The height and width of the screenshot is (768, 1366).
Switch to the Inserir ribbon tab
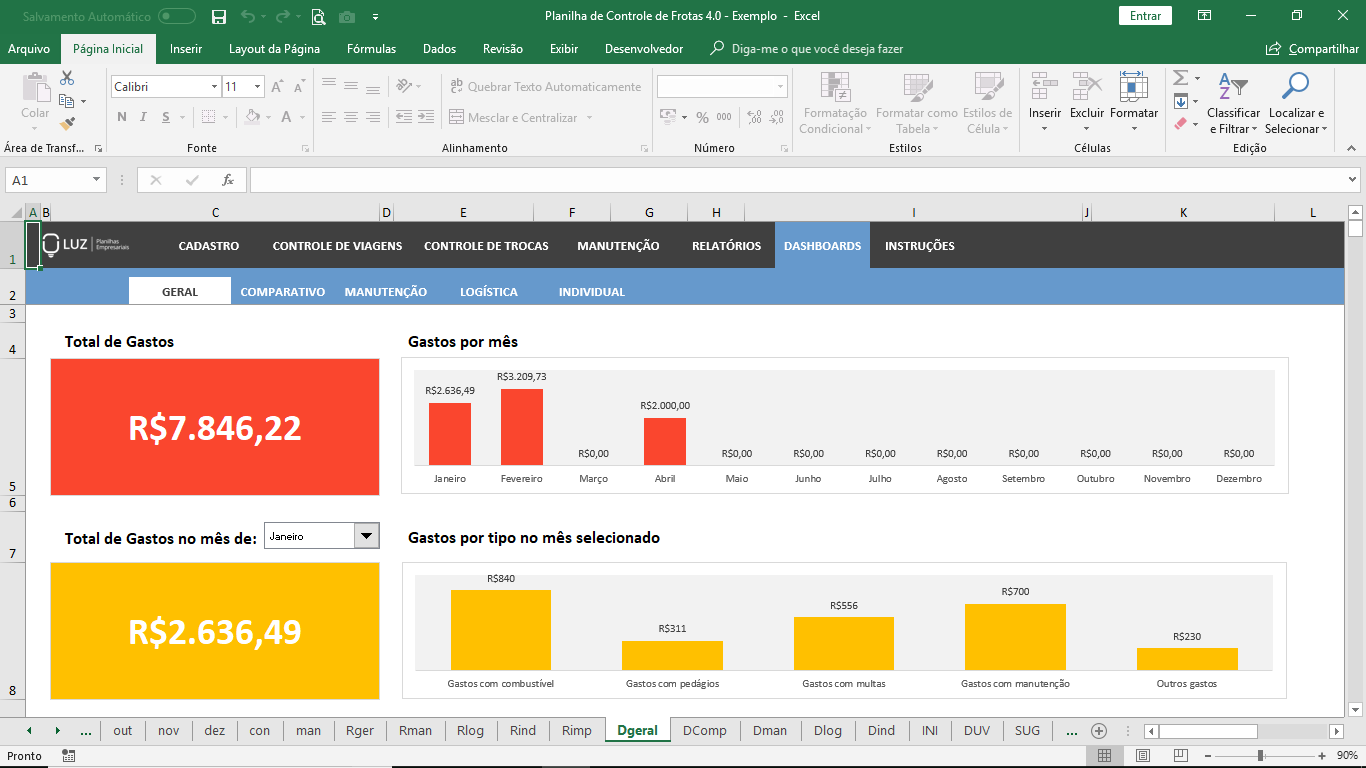click(x=186, y=49)
